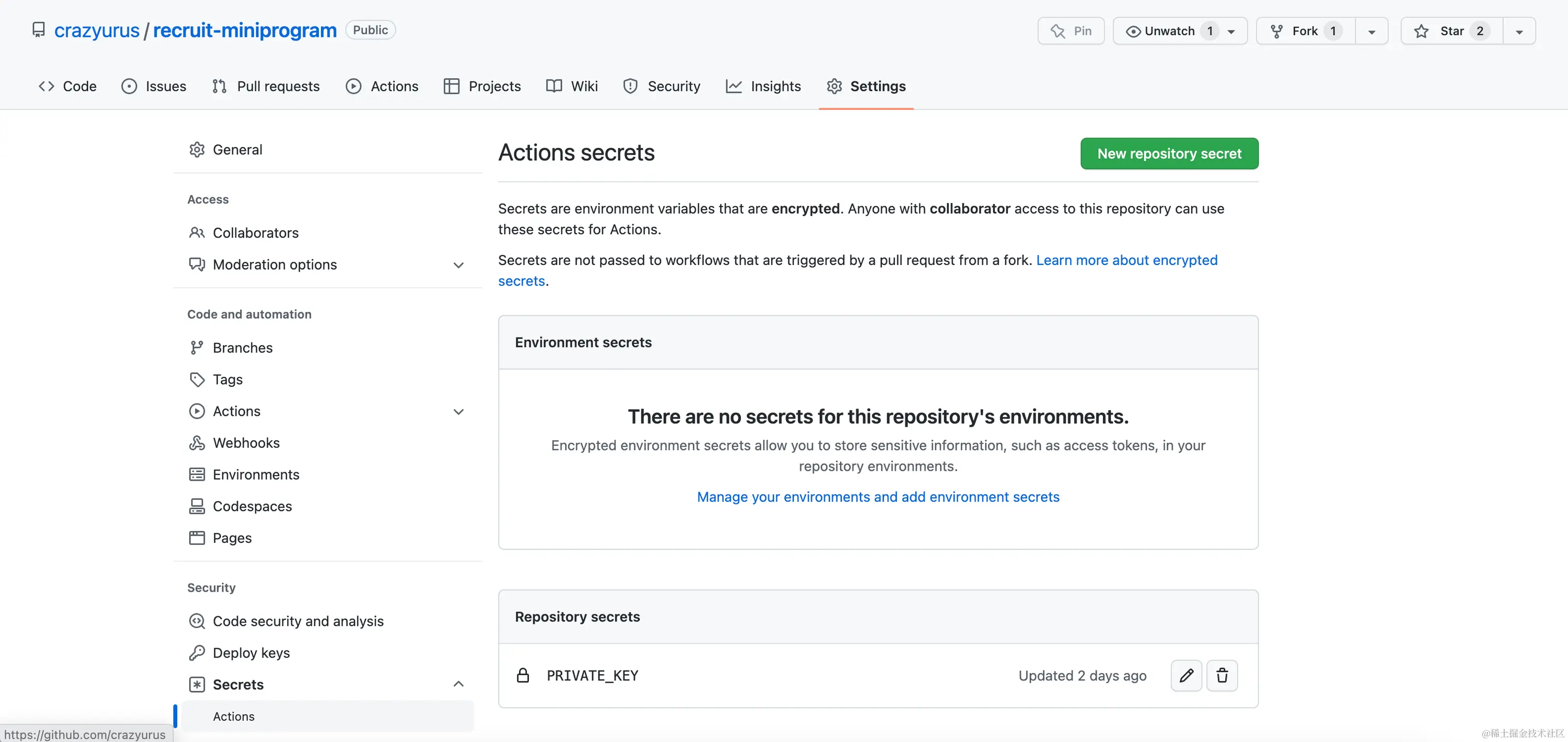Click the graph icon on the Insights tab
The height and width of the screenshot is (742, 1568).
point(734,86)
